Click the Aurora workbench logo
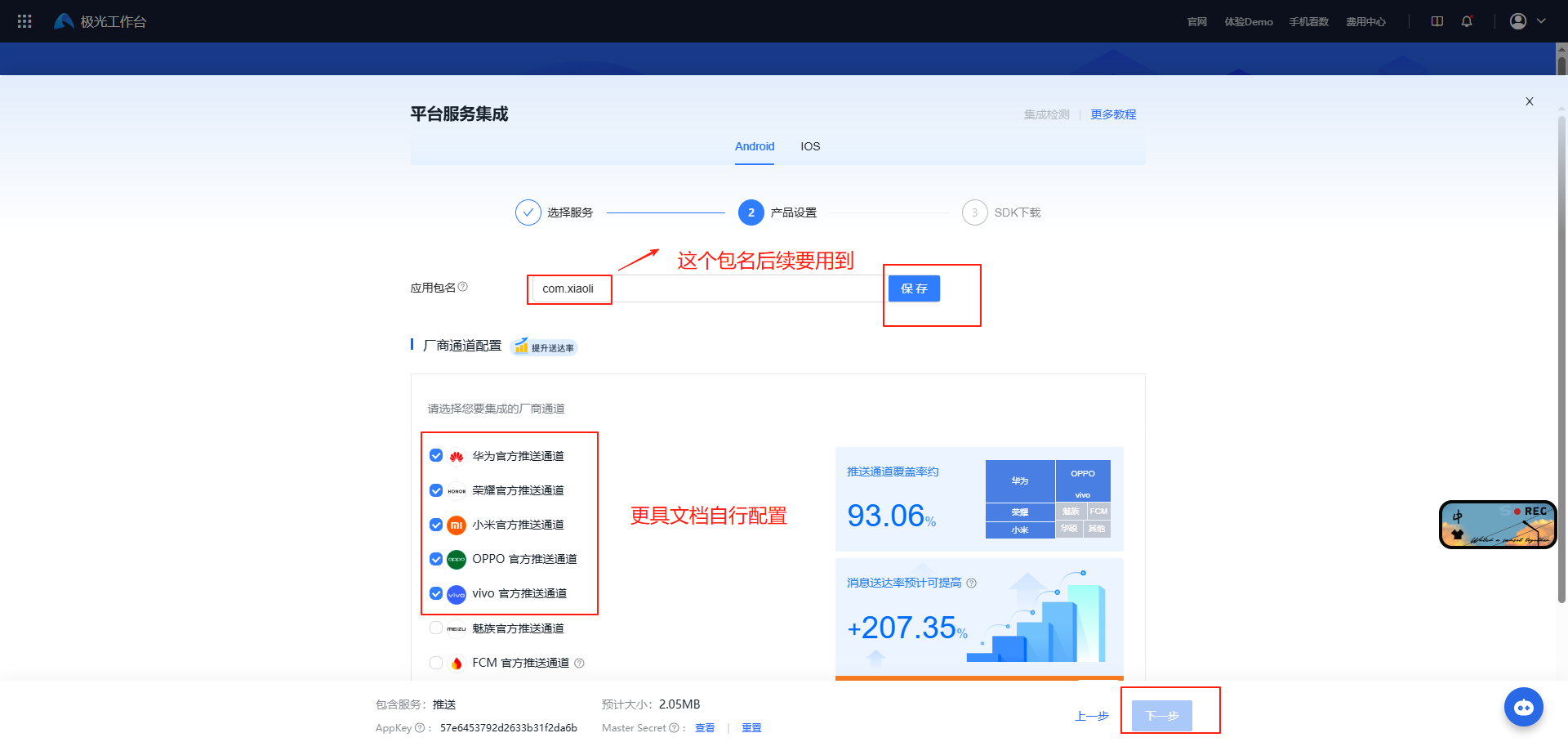The width and height of the screenshot is (1568, 751). click(x=100, y=21)
